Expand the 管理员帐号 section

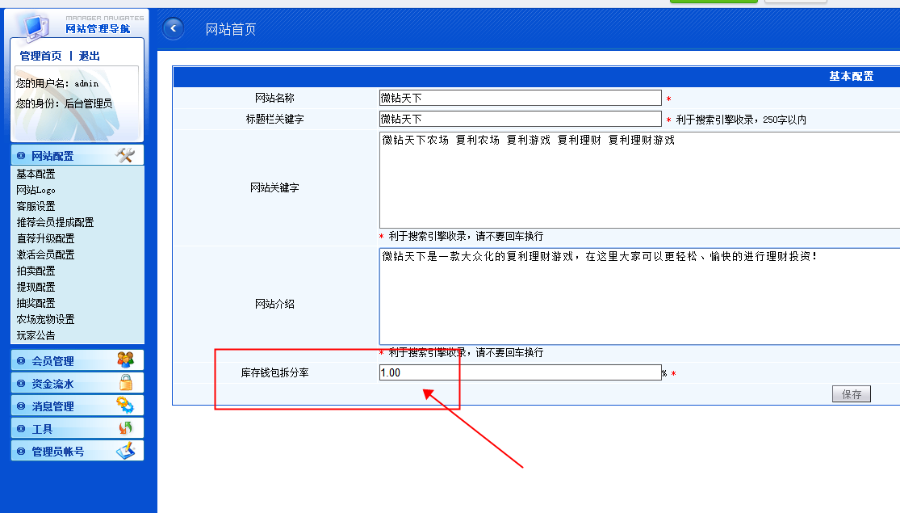point(77,451)
